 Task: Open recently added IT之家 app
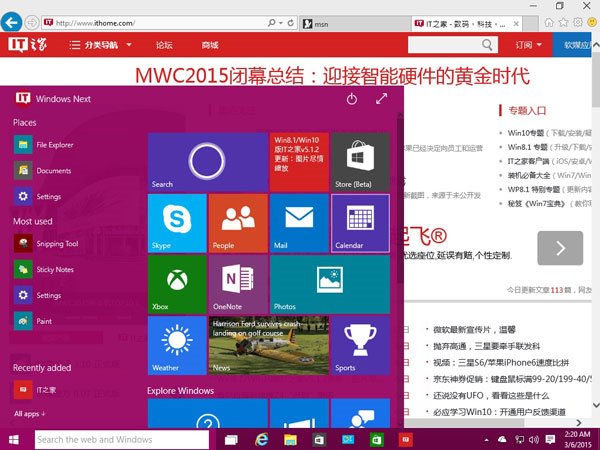click(x=35, y=390)
